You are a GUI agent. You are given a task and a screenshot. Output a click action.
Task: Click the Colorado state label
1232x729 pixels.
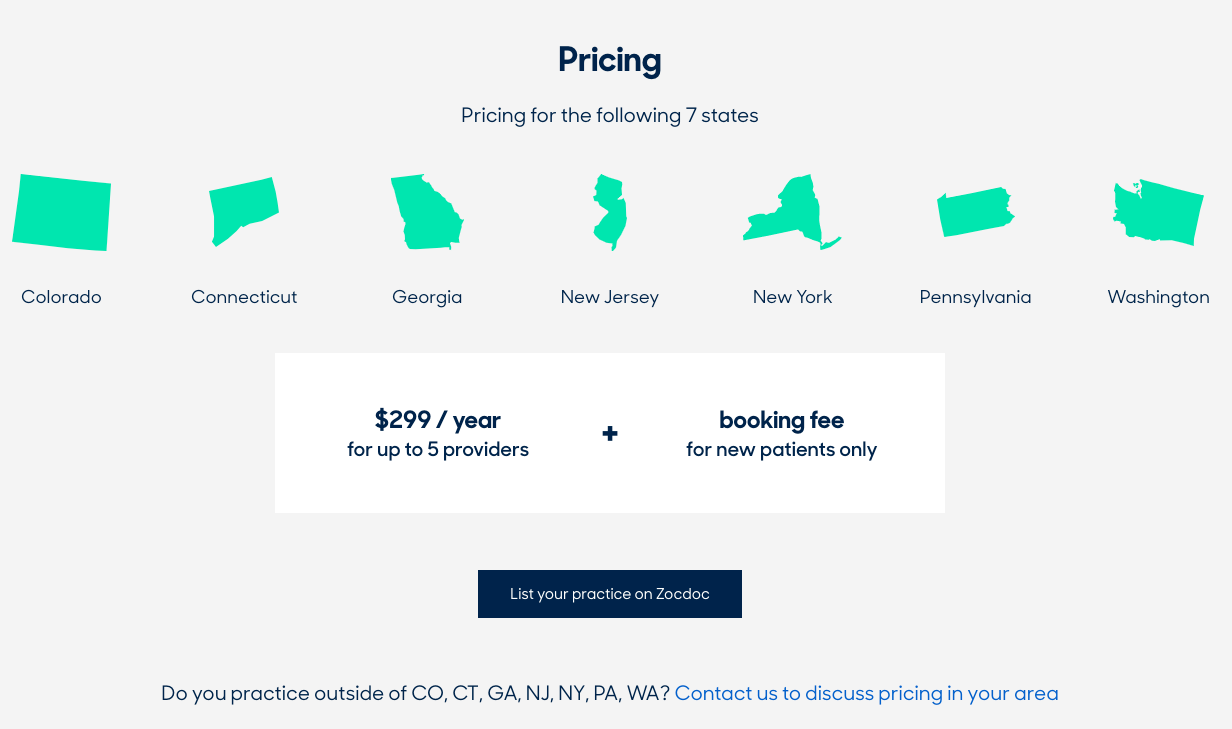tap(62, 297)
